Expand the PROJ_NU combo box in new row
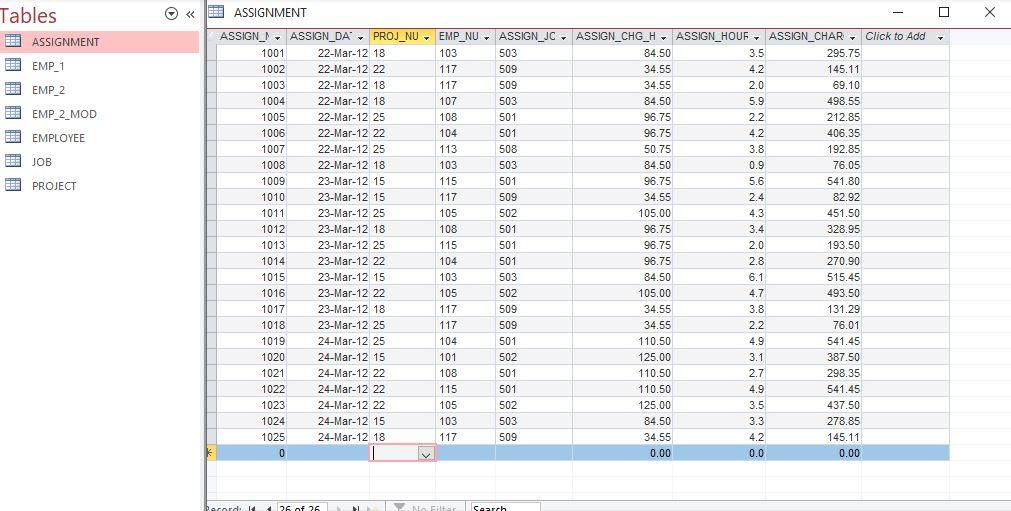Image resolution: width=1011 pixels, height=511 pixels. coord(426,454)
